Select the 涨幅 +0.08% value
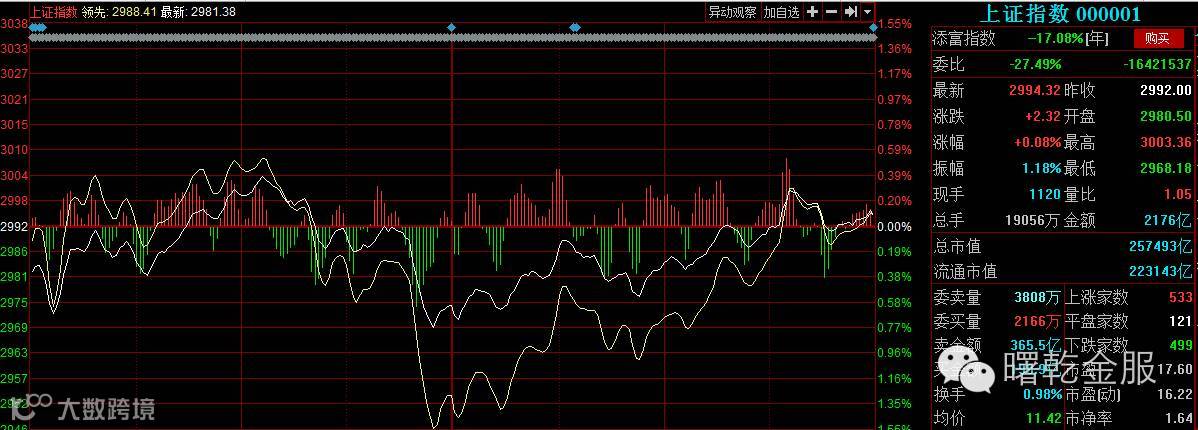Image resolution: width=1198 pixels, height=430 pixels. point(1038,143)
